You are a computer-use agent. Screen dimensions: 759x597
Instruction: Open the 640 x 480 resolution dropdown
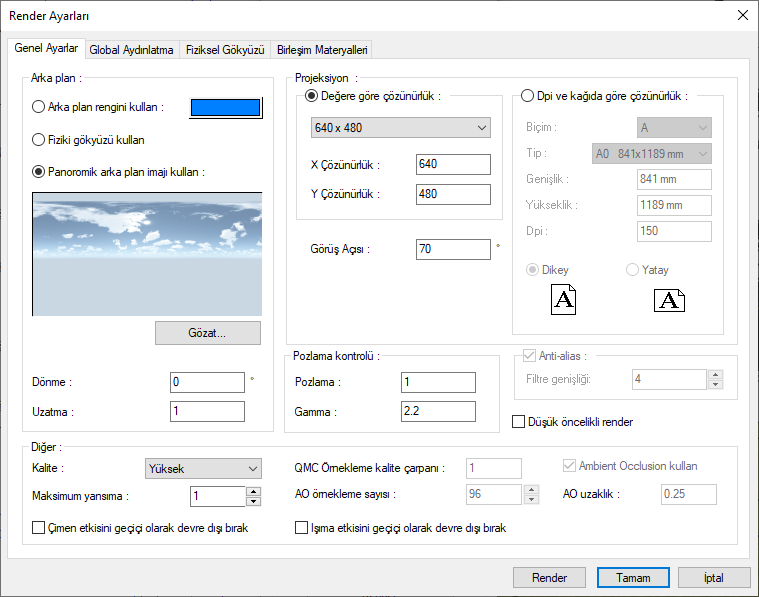coord(400,128)
